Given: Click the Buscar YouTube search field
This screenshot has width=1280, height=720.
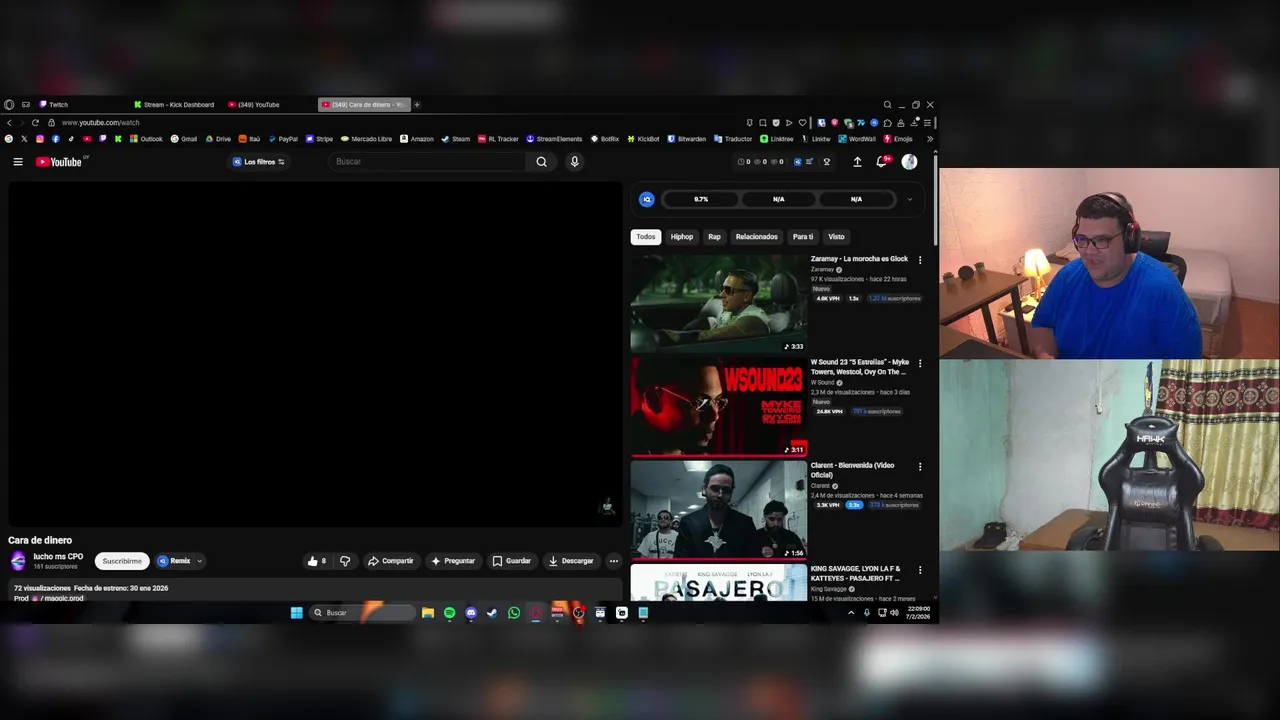Looking at the screenshot, I should coord(427,162).
